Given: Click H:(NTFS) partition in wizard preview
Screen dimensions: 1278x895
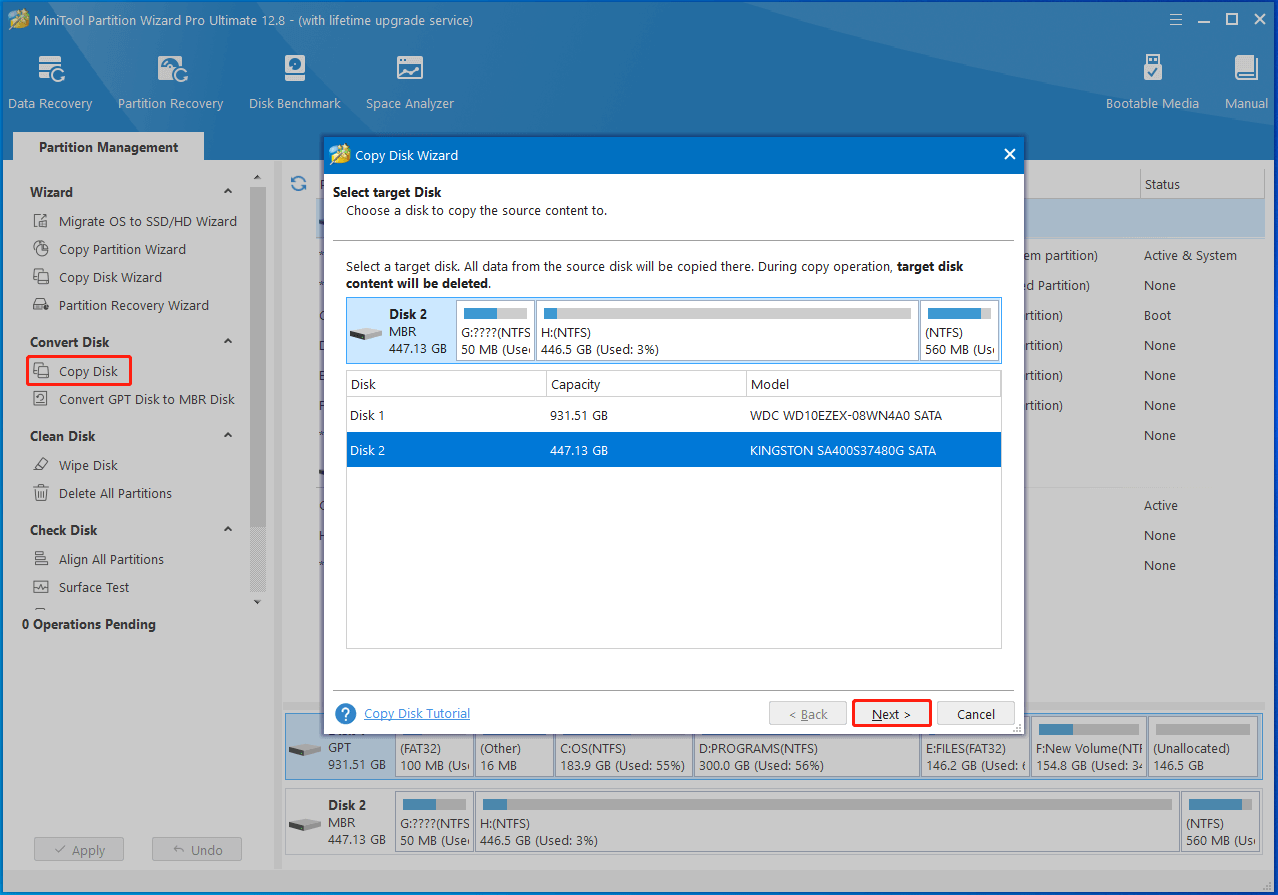Looking at the screenshot, I should click(x=727, y=331).
